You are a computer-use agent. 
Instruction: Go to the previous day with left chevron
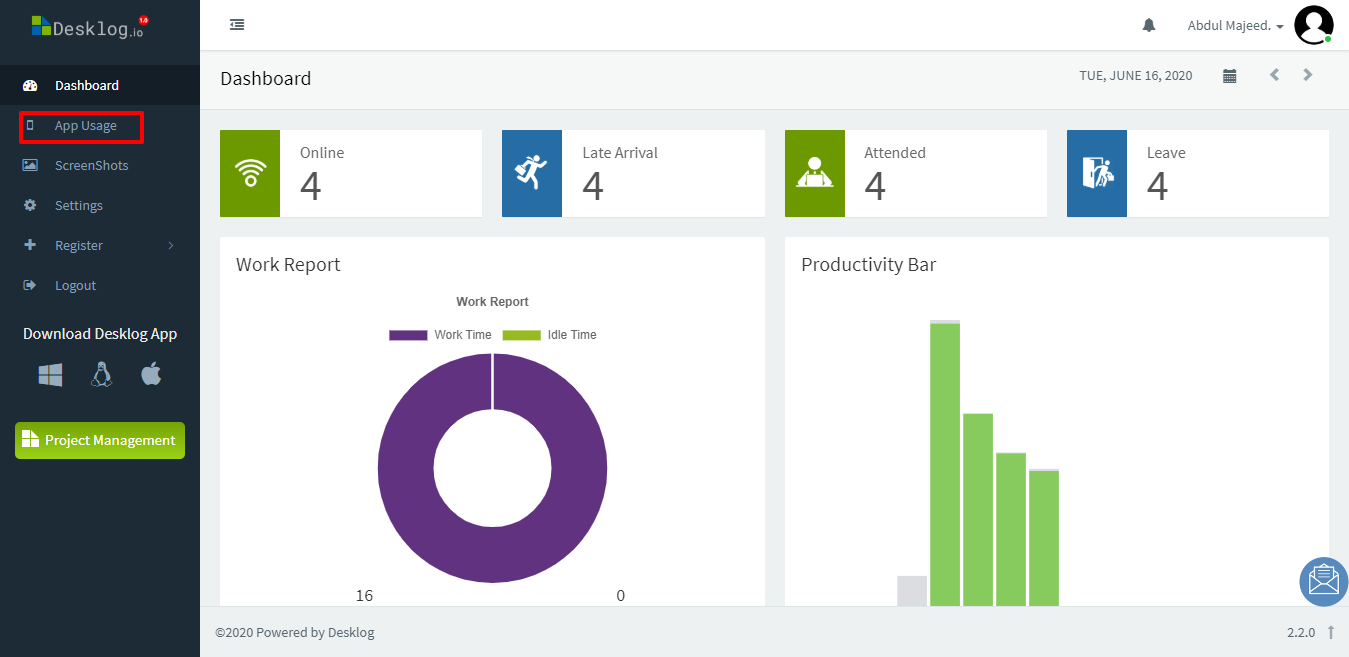click(1274, 74)
